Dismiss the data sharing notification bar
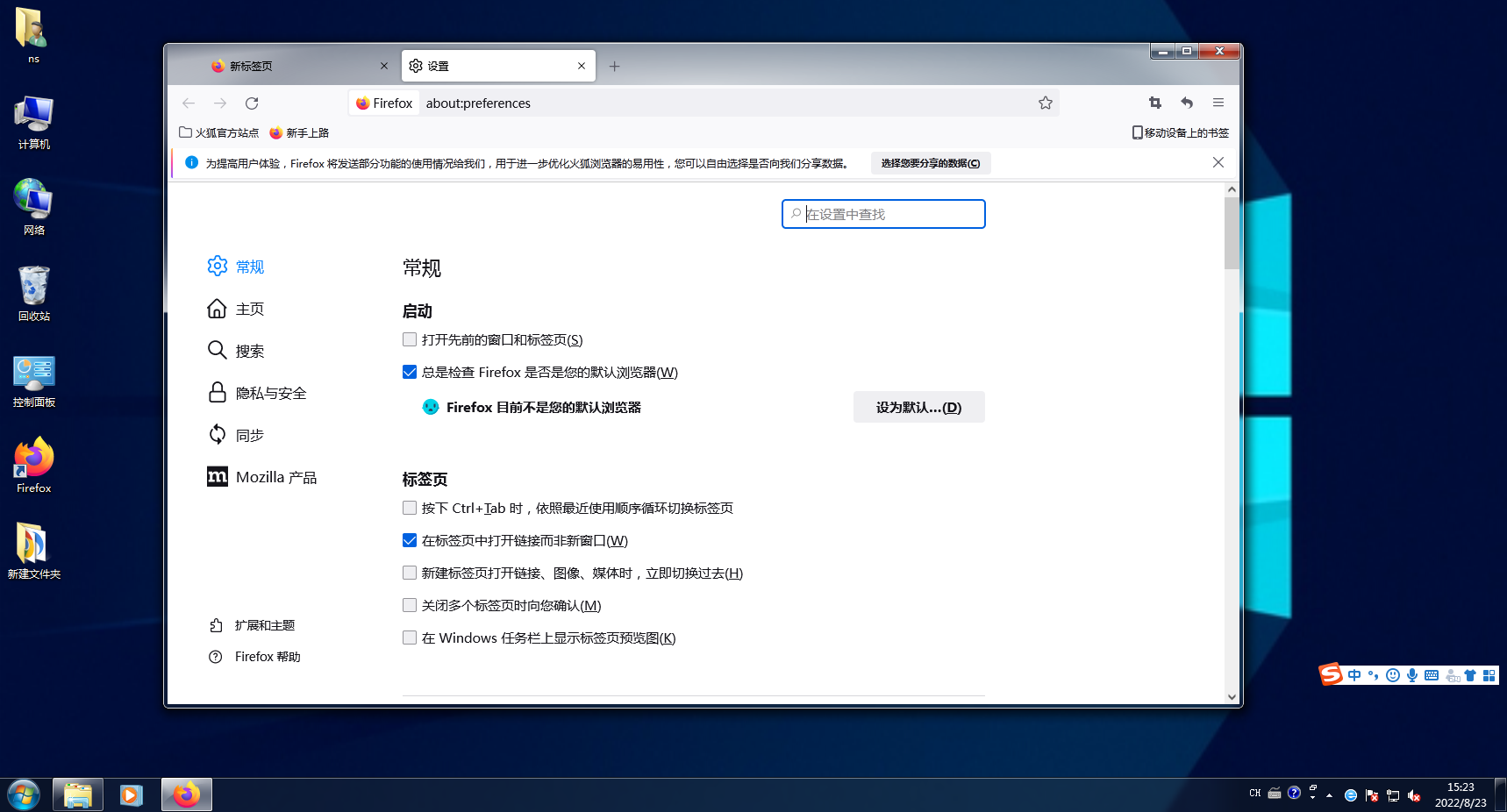Viewport: 1507px width, 812px height. [x=1218, y=162]
